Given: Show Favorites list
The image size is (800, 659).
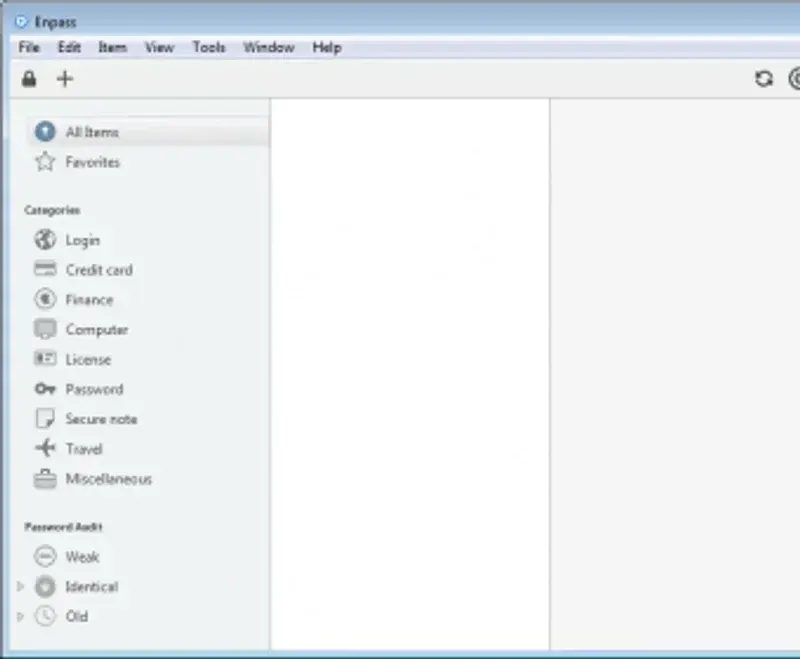Looking at the screenshot, I should [x=92, y=162].
